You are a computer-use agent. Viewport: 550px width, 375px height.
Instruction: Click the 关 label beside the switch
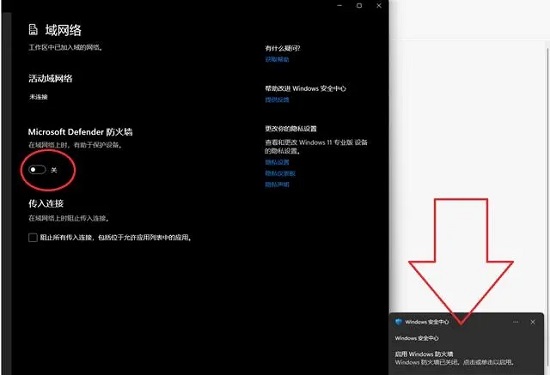click(54, 170)
